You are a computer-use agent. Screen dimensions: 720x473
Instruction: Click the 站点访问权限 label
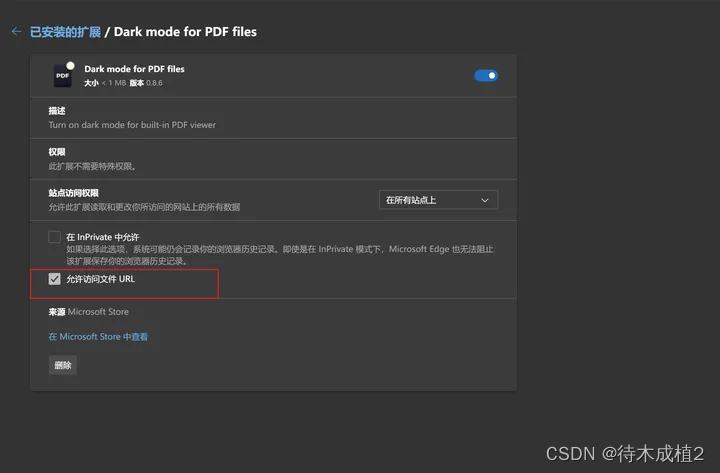[73, 193]
